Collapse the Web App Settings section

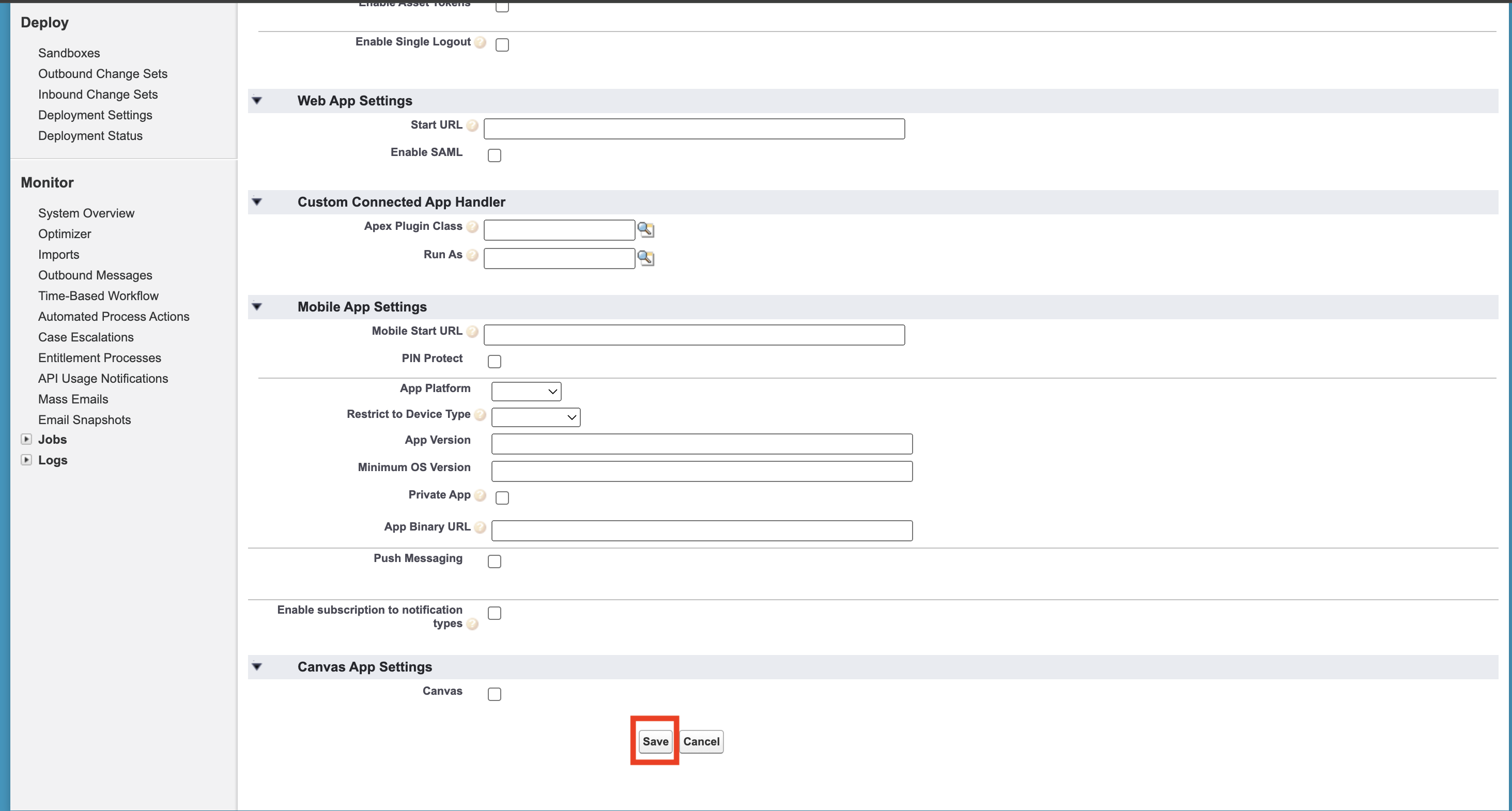(x=257, y=101)
